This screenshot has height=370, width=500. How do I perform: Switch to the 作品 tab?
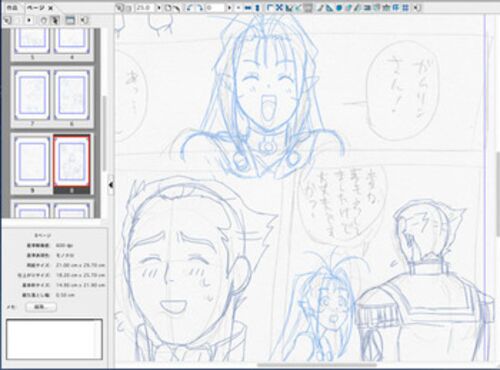coord(12,8)
